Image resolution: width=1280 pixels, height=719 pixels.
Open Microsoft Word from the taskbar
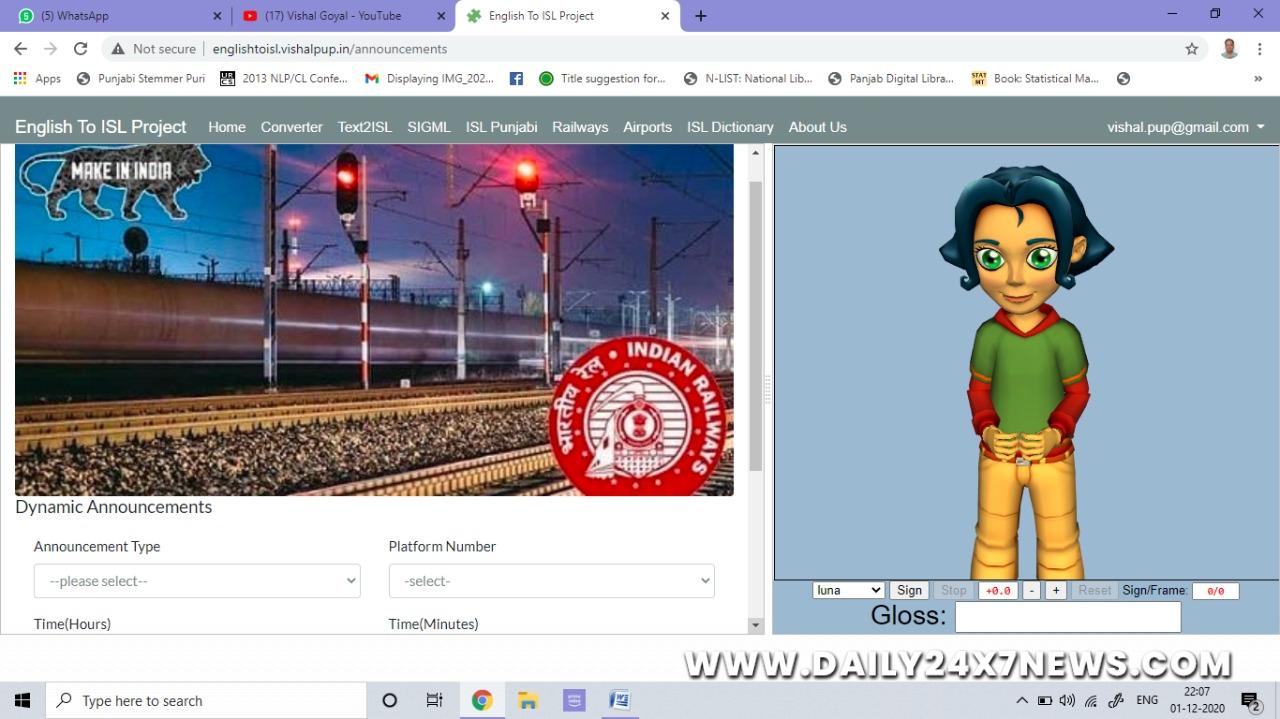pos(620,700)
